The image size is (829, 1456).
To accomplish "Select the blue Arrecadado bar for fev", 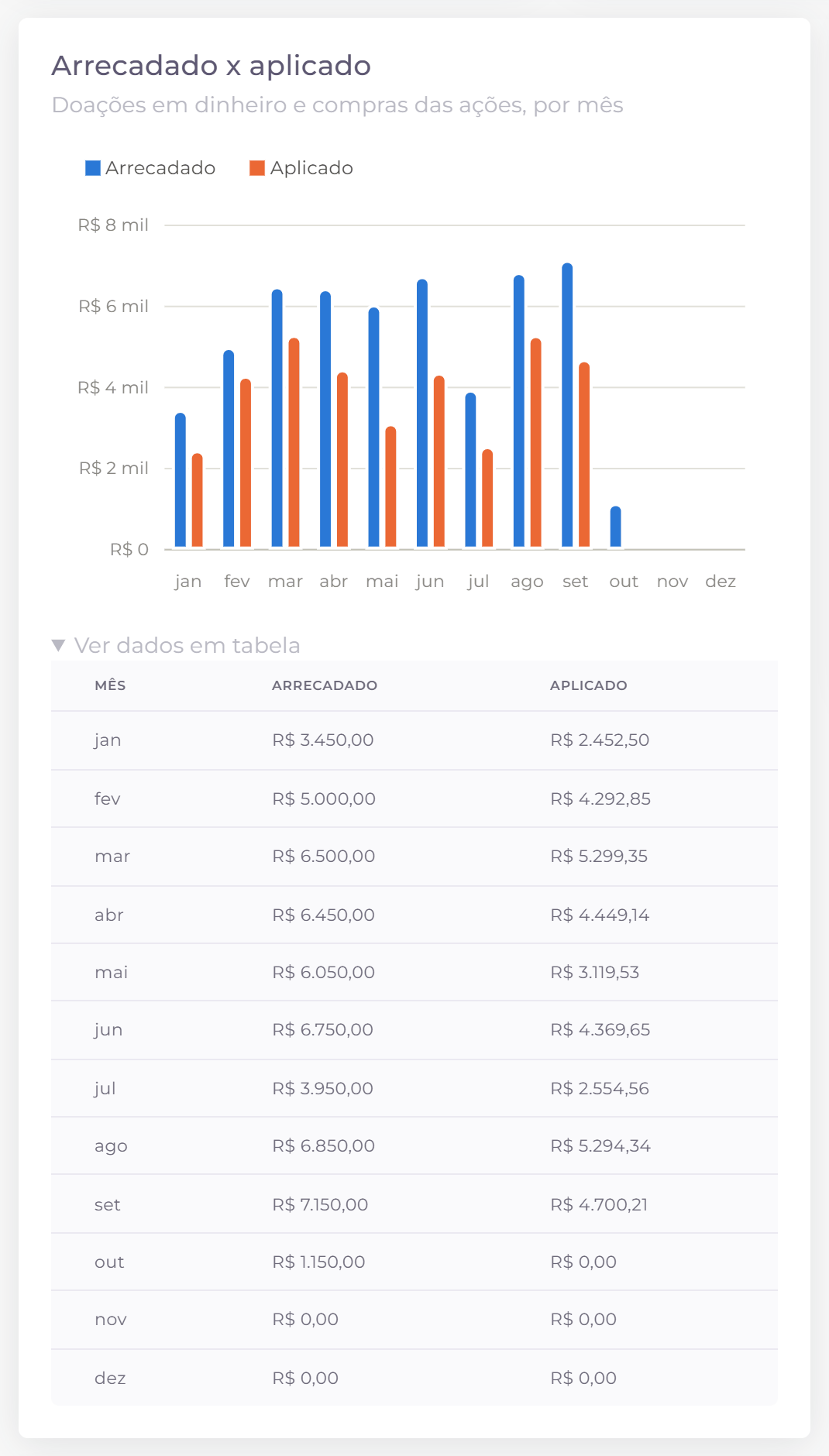I will 229,448.
